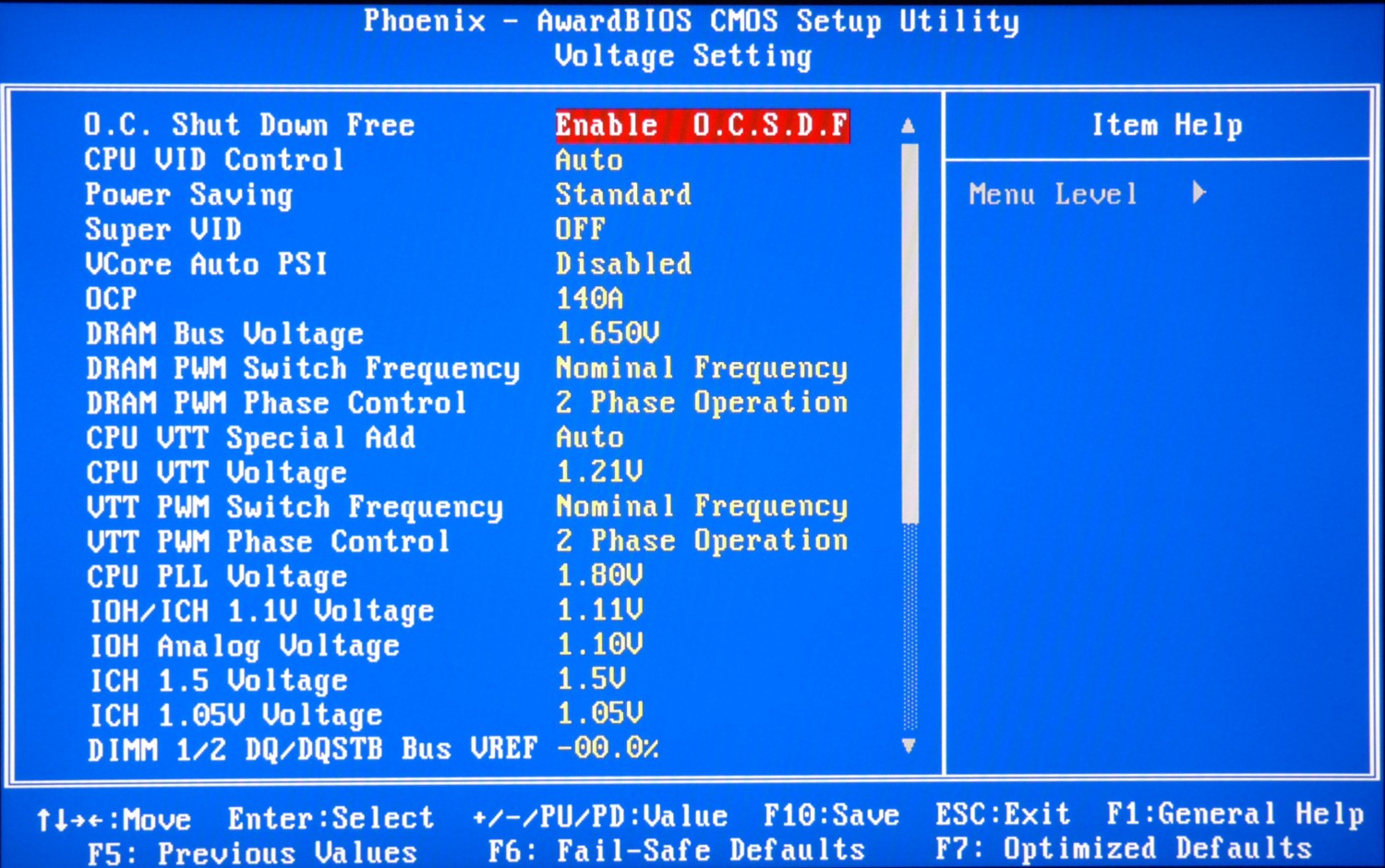
Task: Select the ICH 1.05V Voltage item
Action: point(235,715)
